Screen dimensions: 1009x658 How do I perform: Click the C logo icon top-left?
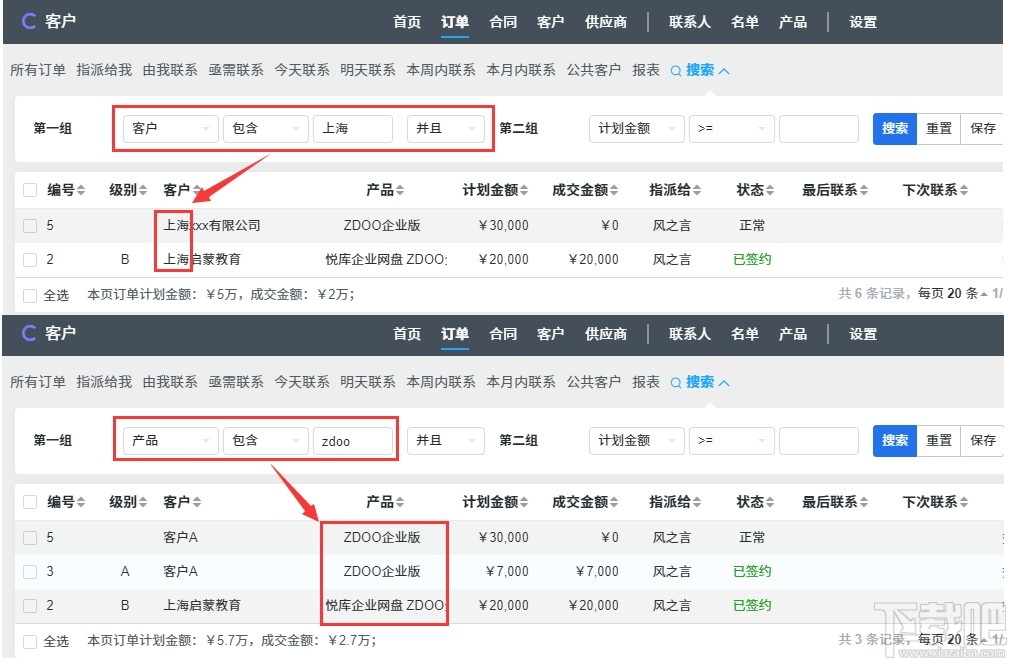27,20
